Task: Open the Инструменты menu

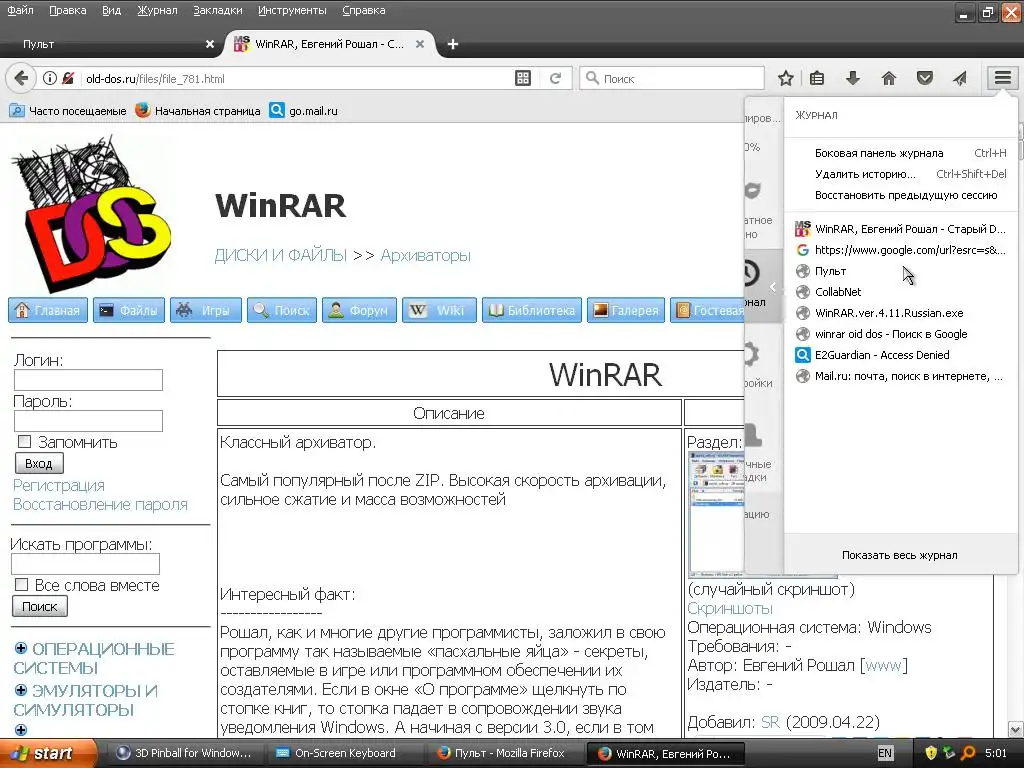Action: 292,10
